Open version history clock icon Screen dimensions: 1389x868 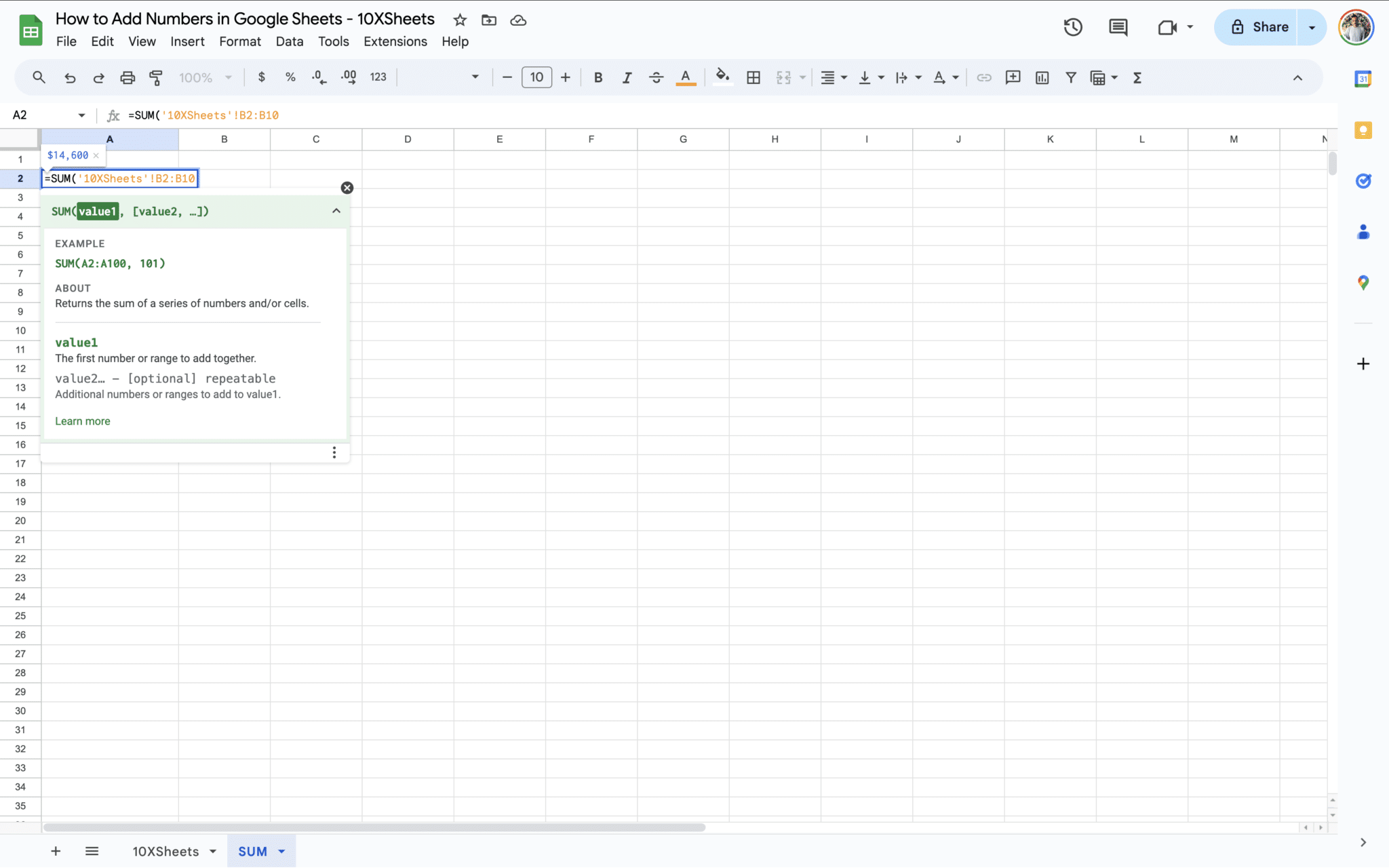coord(1072,27)
